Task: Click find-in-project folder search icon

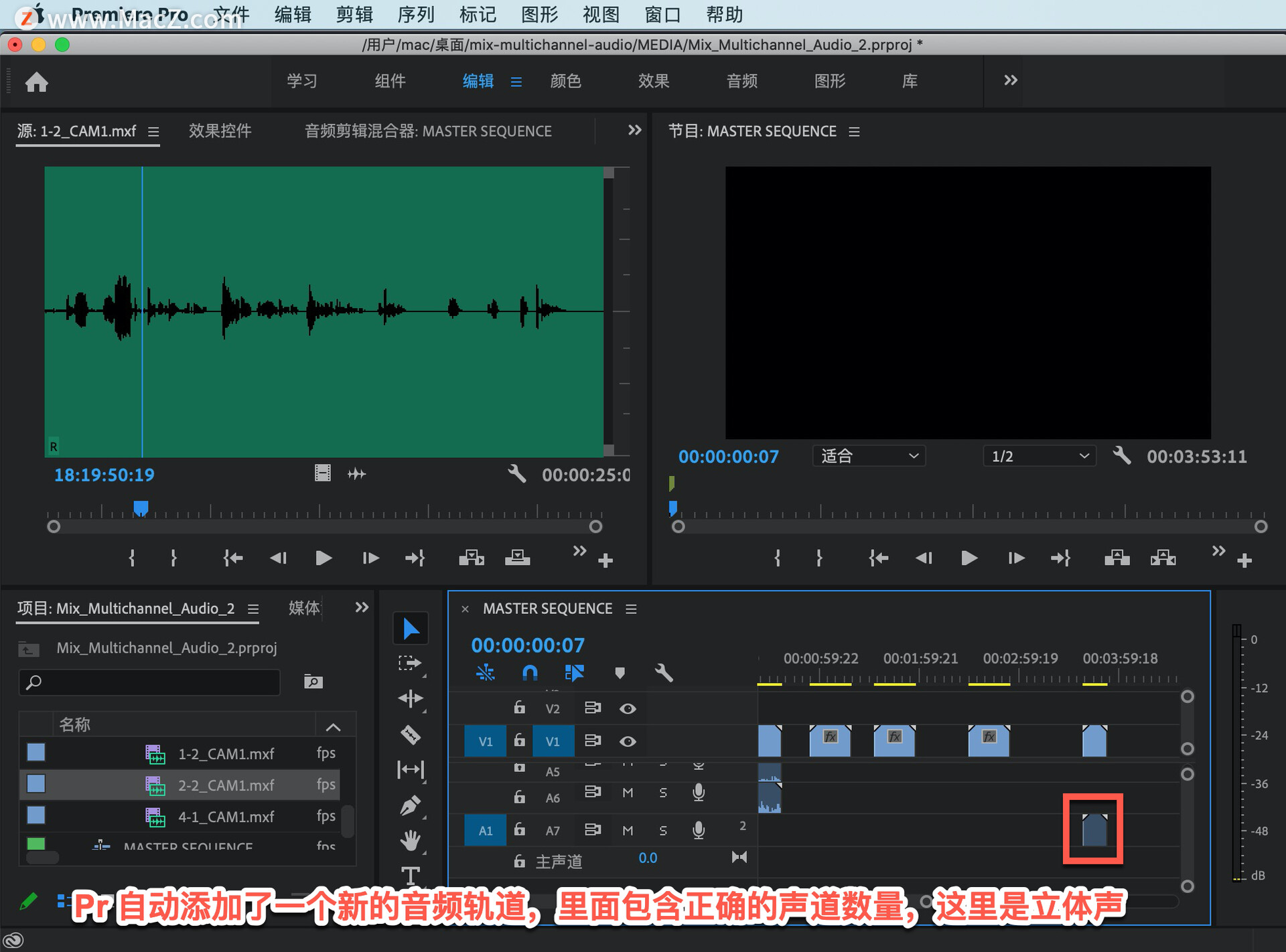Action: click(x=313, y=682)
